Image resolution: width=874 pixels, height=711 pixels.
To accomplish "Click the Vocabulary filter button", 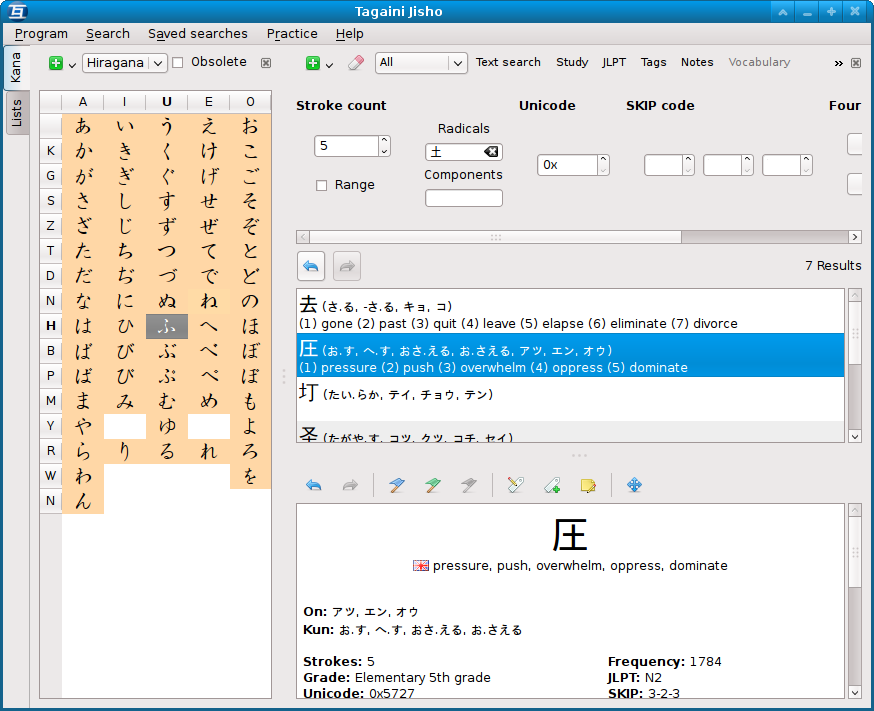I will [759, 62].
